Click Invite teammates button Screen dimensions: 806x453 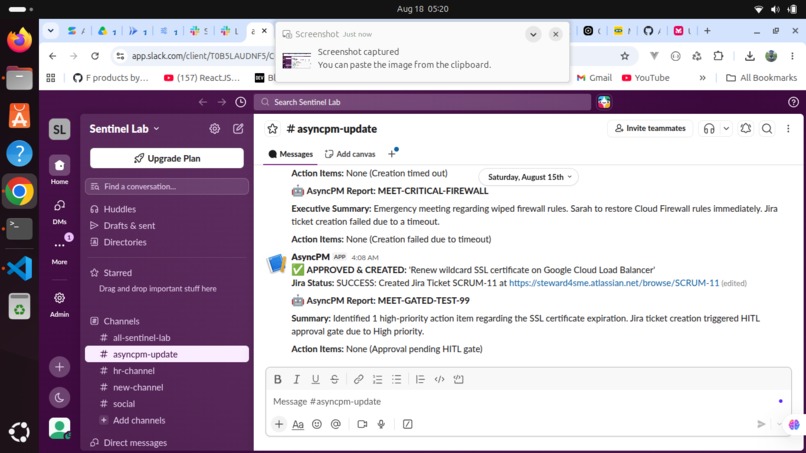click(x=650, y=129)
